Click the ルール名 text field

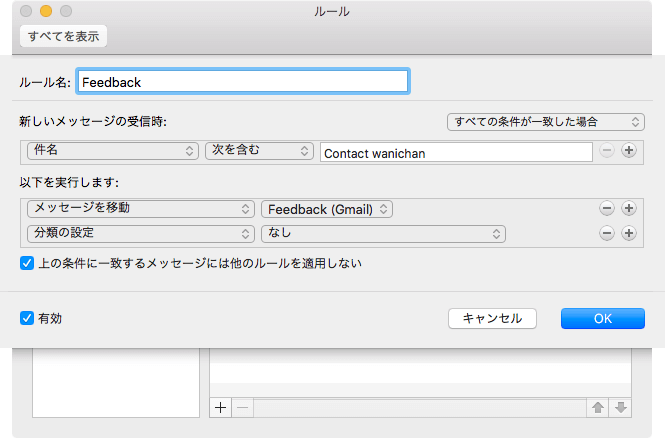coord(243,81)
